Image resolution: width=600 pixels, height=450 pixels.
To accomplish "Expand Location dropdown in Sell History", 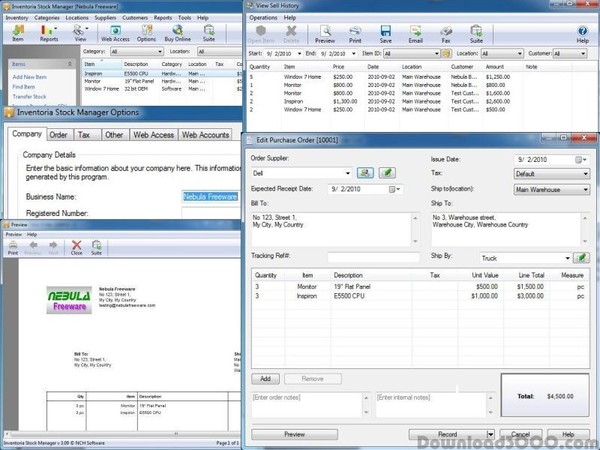I will click(x=520, y=54).
